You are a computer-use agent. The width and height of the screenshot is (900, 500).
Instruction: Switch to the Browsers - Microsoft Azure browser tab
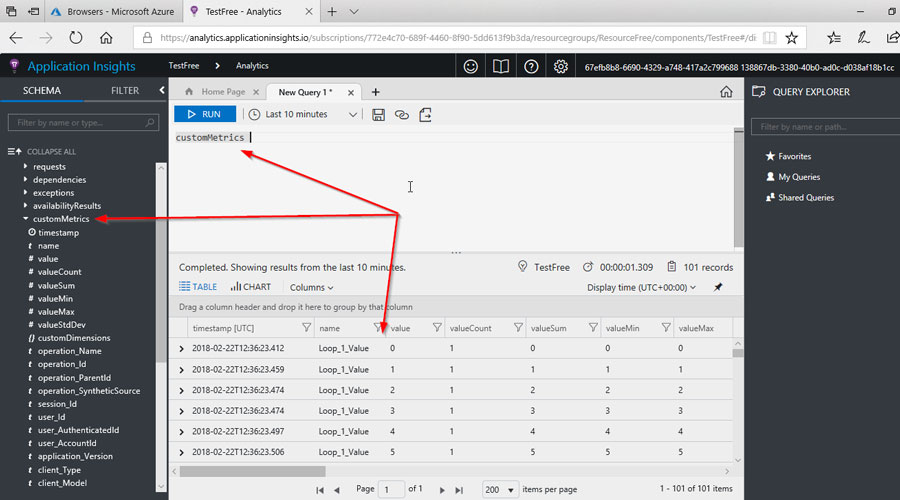point(112,11)
